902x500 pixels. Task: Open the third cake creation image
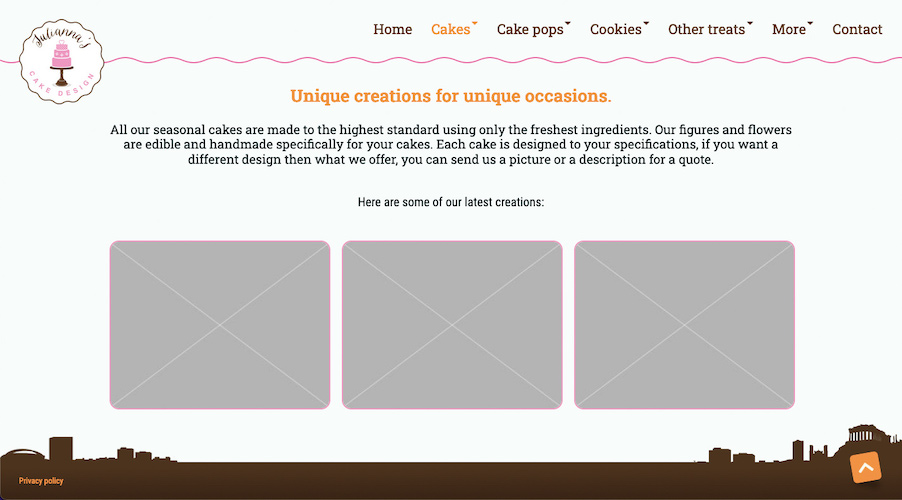[684, 325]
